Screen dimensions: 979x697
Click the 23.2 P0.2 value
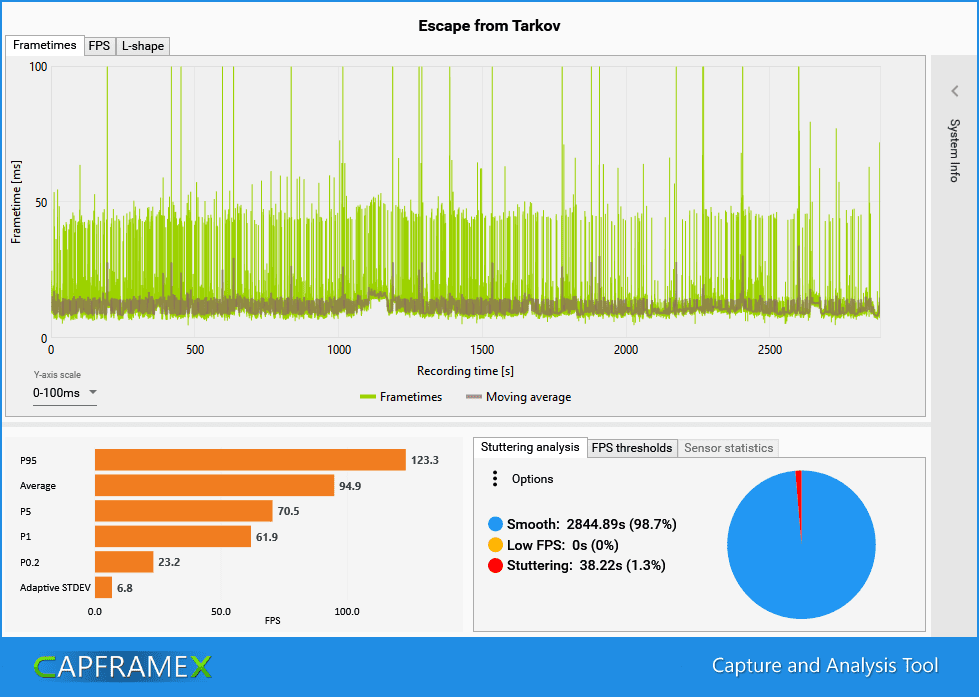[x=169, y=562]
